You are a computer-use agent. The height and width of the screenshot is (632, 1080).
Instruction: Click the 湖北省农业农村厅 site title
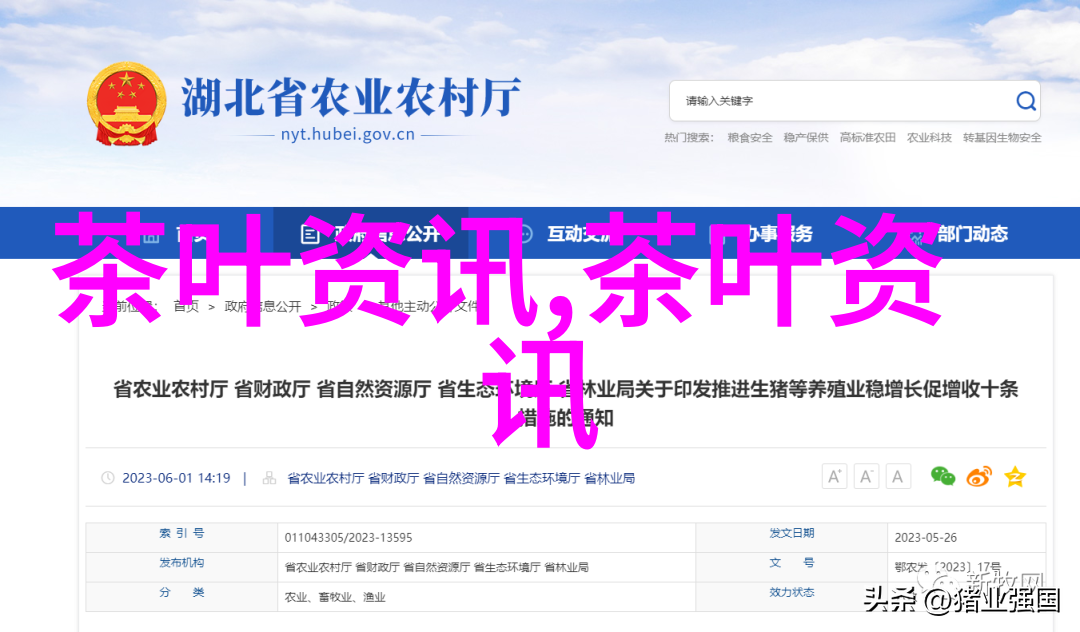(x=350, y=99)
